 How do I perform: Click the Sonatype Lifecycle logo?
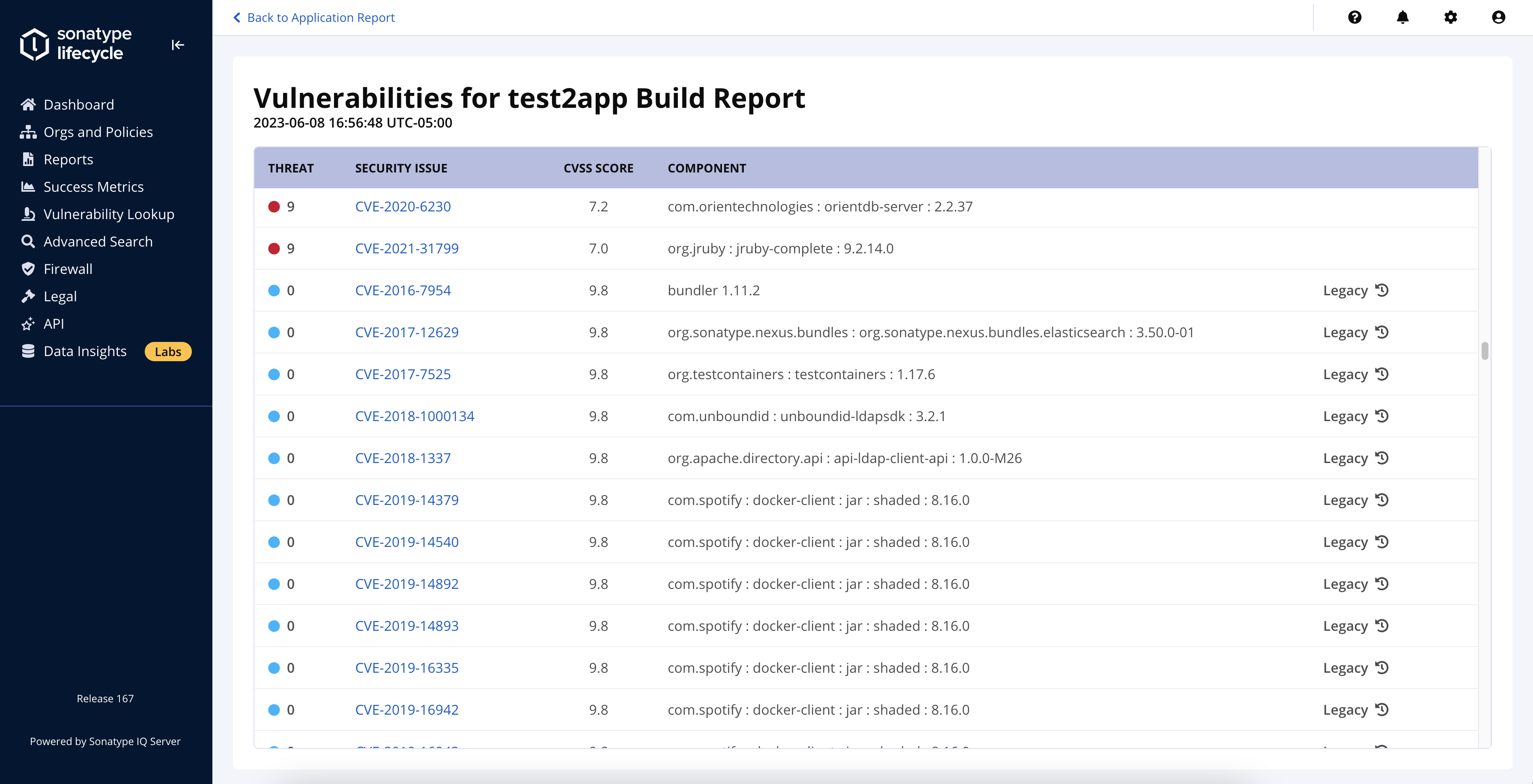pyautogui.click(x=75, y=44)
